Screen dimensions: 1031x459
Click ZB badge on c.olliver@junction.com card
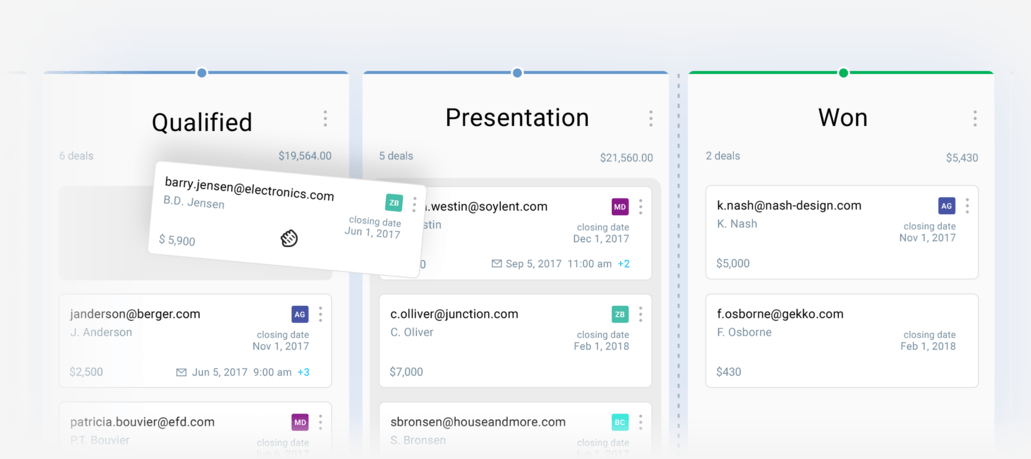pos(620,314)
